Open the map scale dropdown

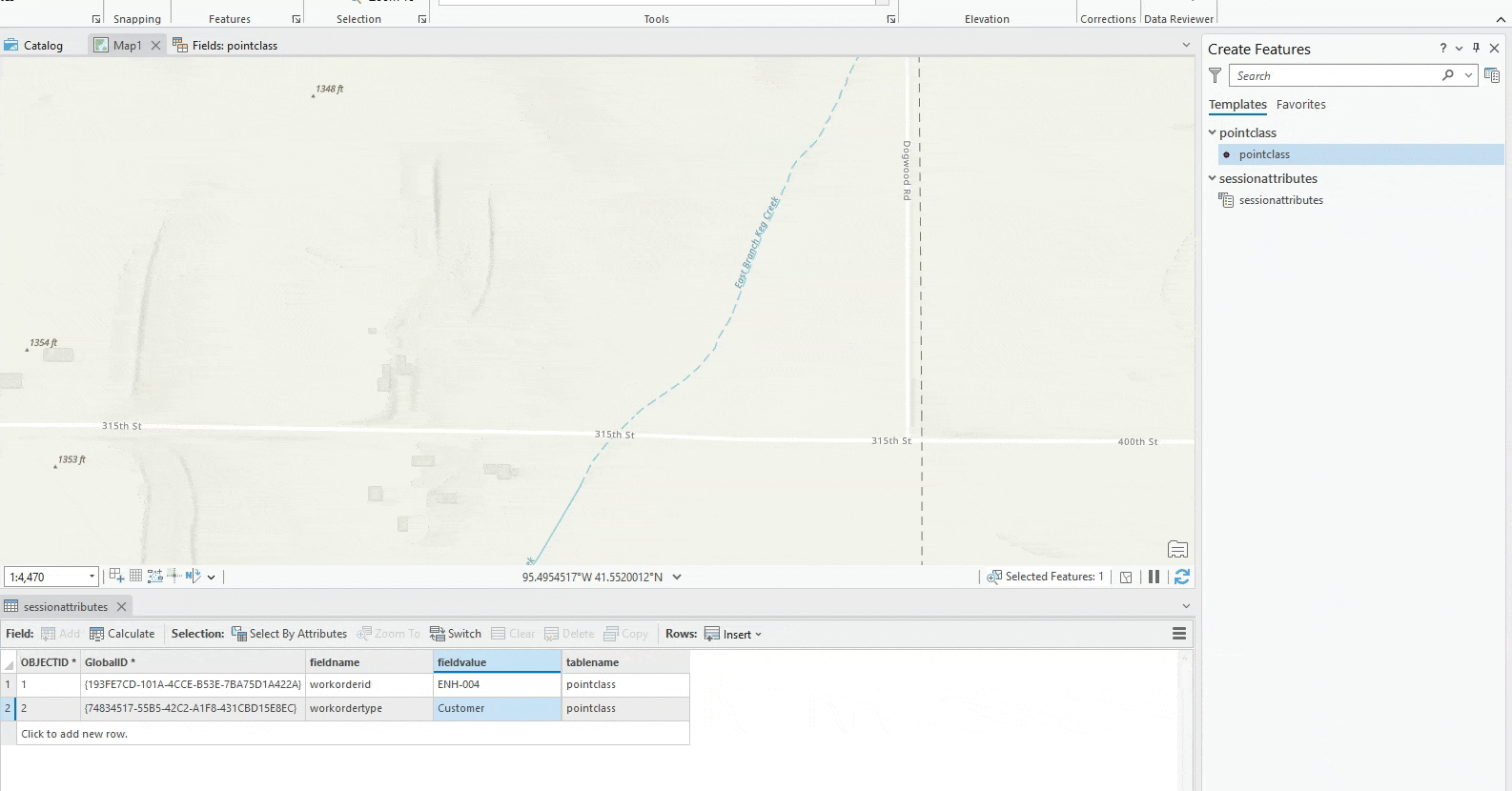(x=92, y=577)
